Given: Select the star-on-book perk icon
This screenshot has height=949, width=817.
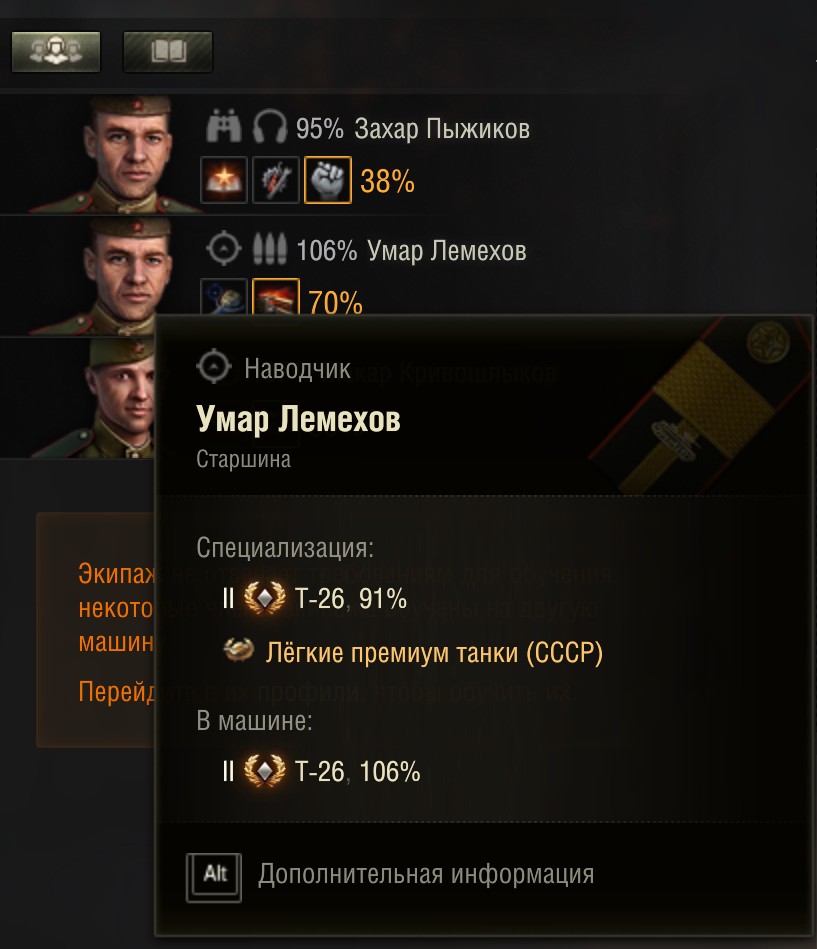Looking at the screenshot, I should pos(224,181).
